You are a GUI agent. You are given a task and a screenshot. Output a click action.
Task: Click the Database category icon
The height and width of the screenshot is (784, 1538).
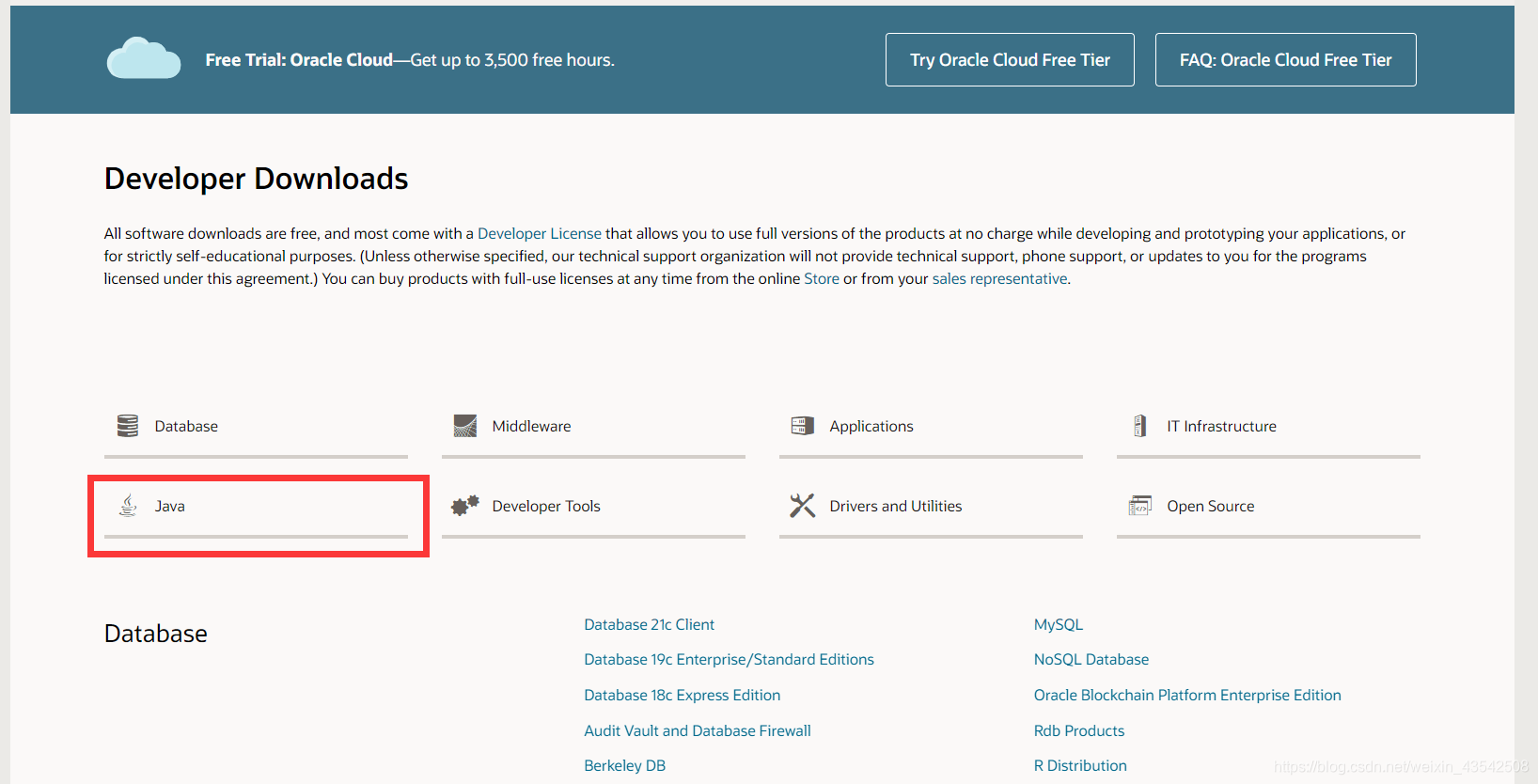click(x=128, y=426)
